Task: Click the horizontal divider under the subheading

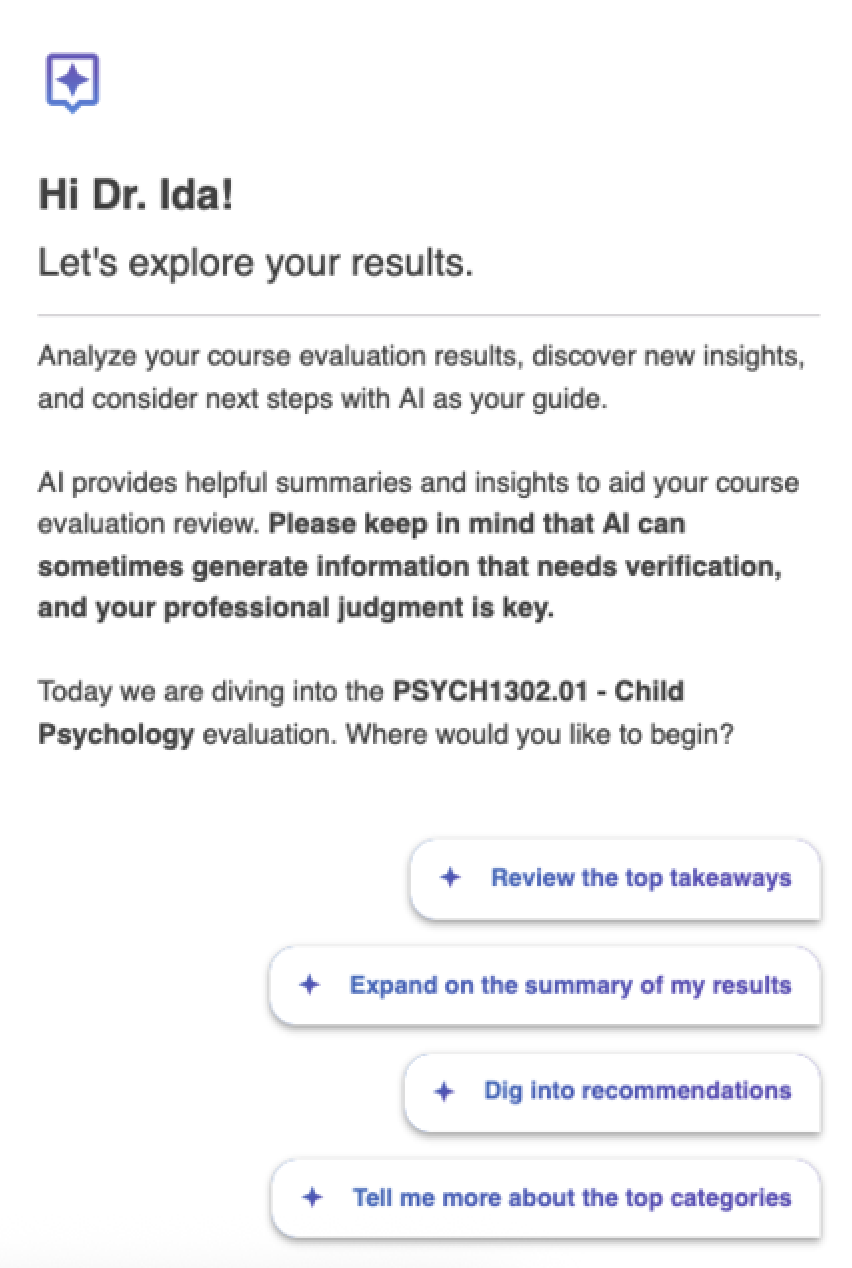Action: click(x=428, y=315)
